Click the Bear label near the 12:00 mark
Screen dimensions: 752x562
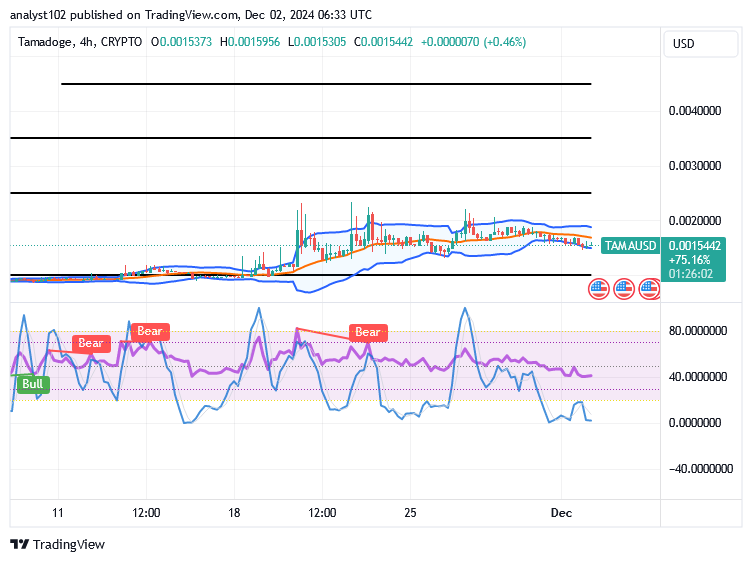pyautogui.click(x=150, y=331)
